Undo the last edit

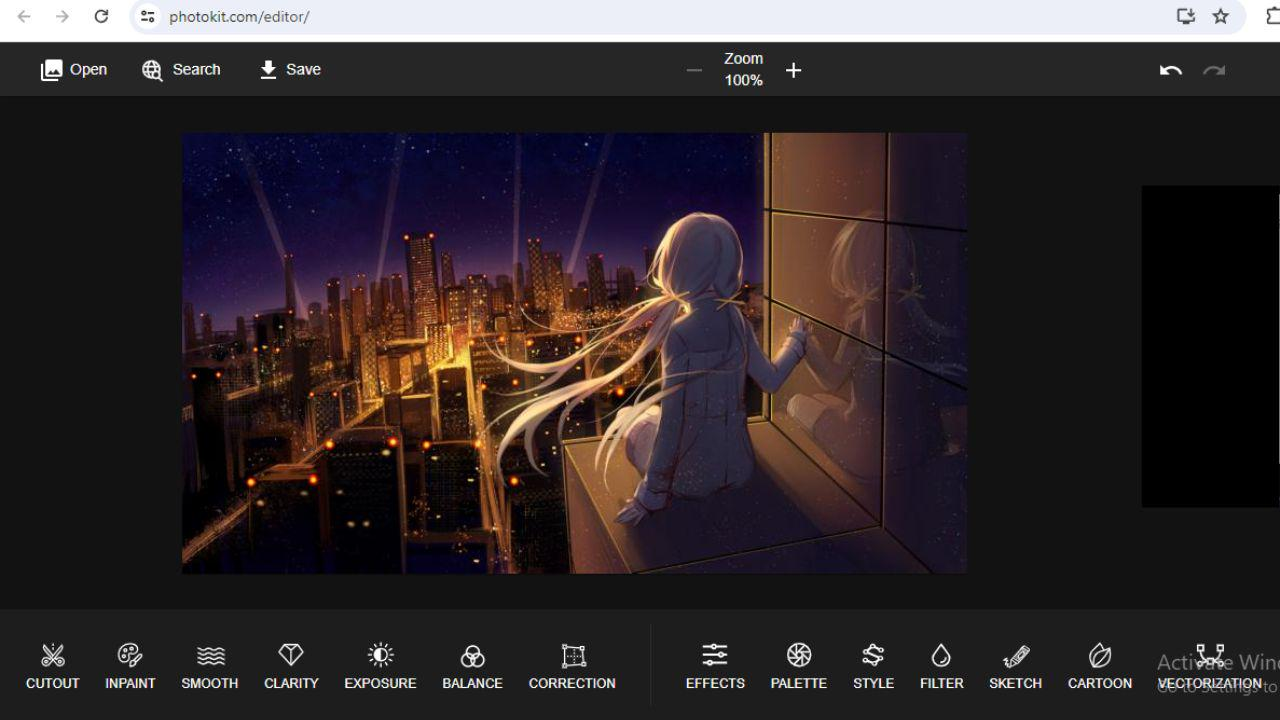[x=1170, y=69]
